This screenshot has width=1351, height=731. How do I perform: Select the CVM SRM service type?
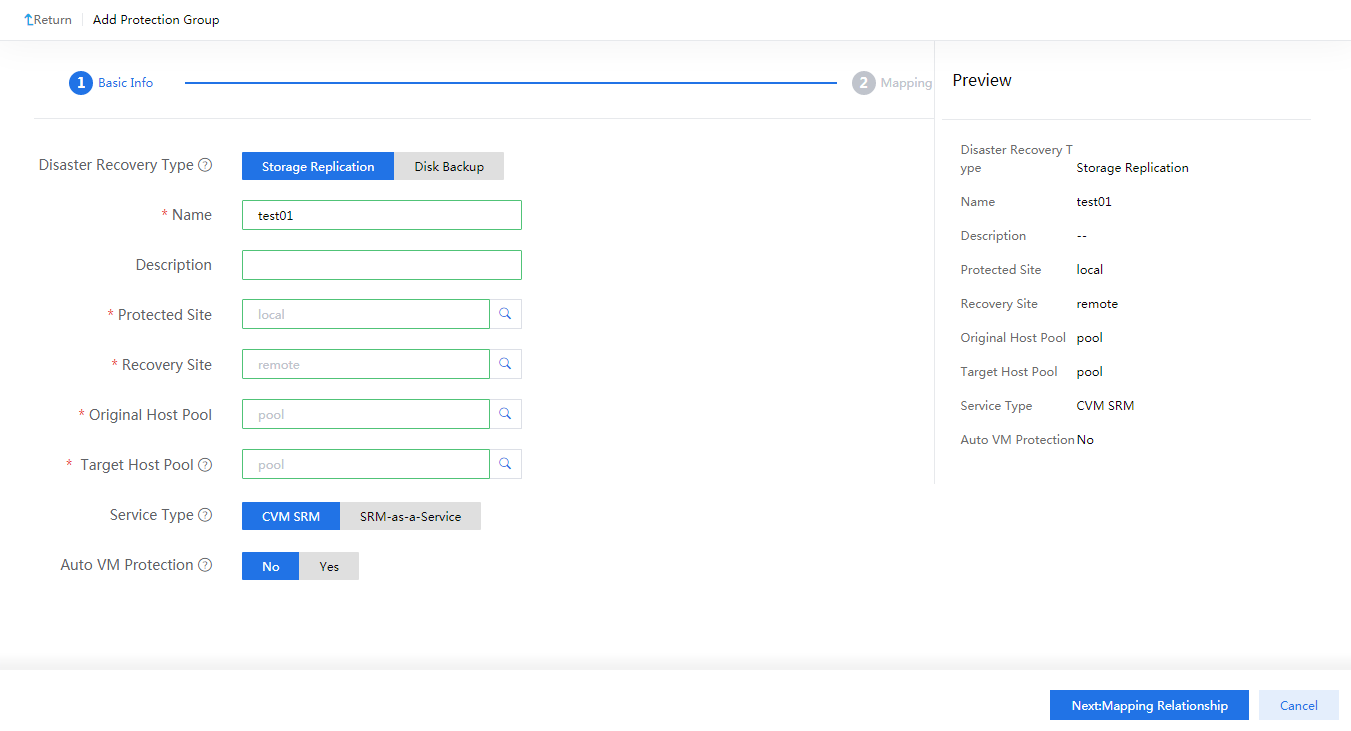(x=290, y=516)
